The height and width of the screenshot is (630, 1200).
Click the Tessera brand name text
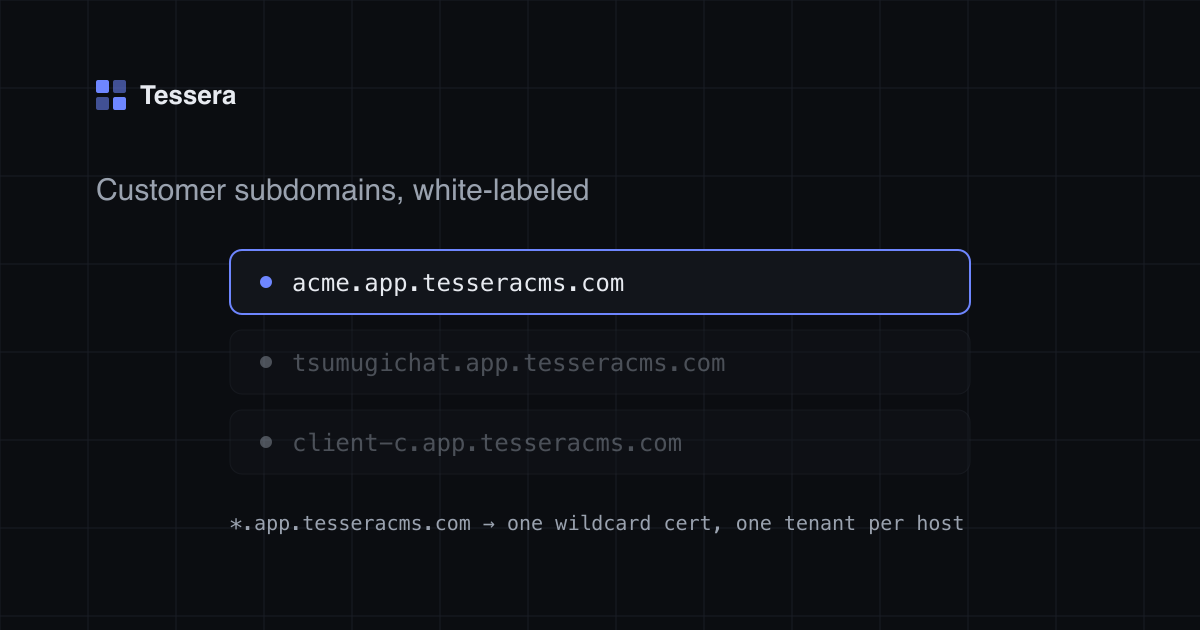pos(188,95)
